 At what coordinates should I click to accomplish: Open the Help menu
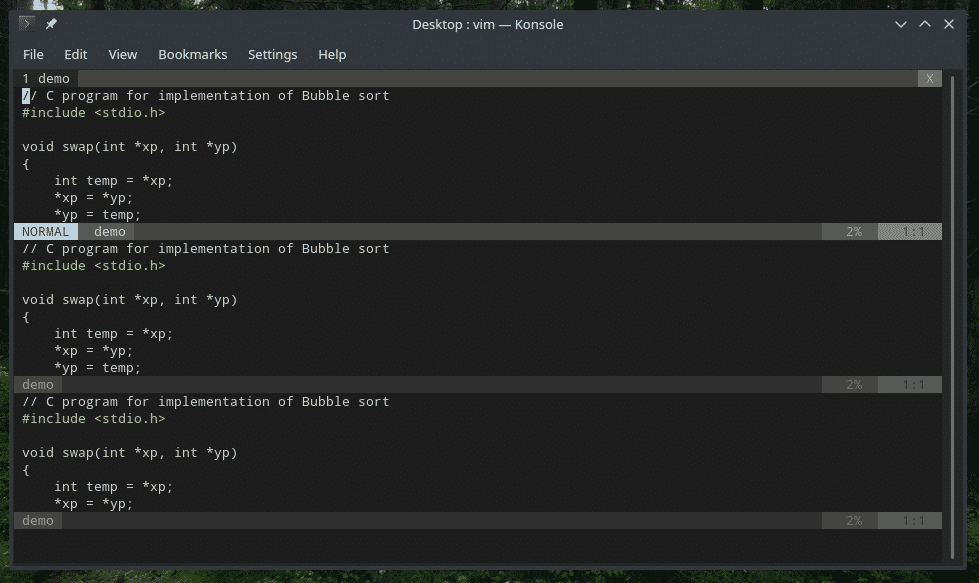[x=332, y=54]
